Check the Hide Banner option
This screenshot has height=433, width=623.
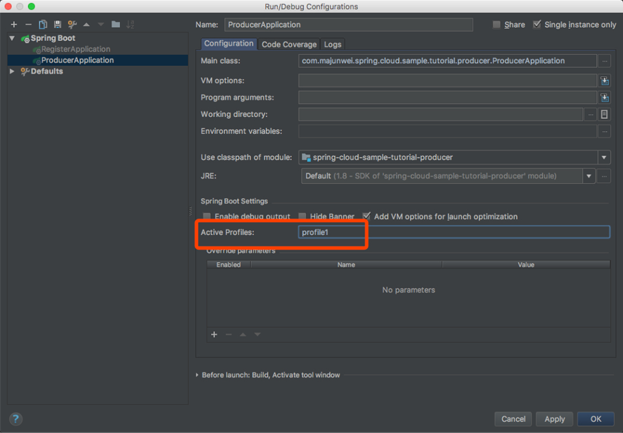[x=302, y=216]
